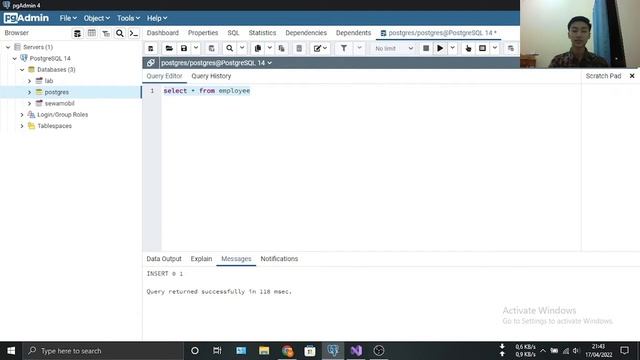This screenshot has width=640, height=360.
Task: Click the Find magnifier icon in query toolbar
Action: click(x=229, y=48)
